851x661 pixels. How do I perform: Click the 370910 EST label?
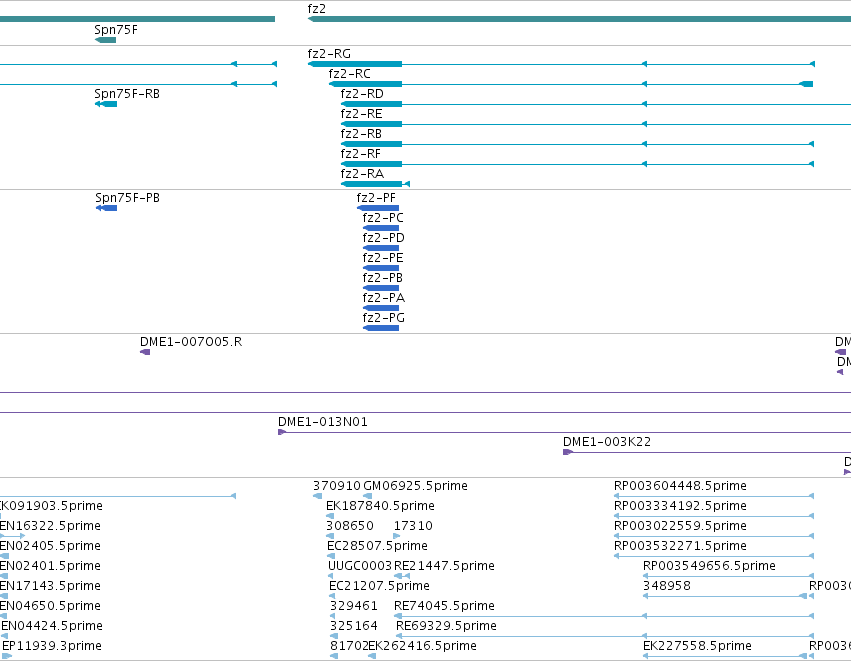tap(336, 486)
